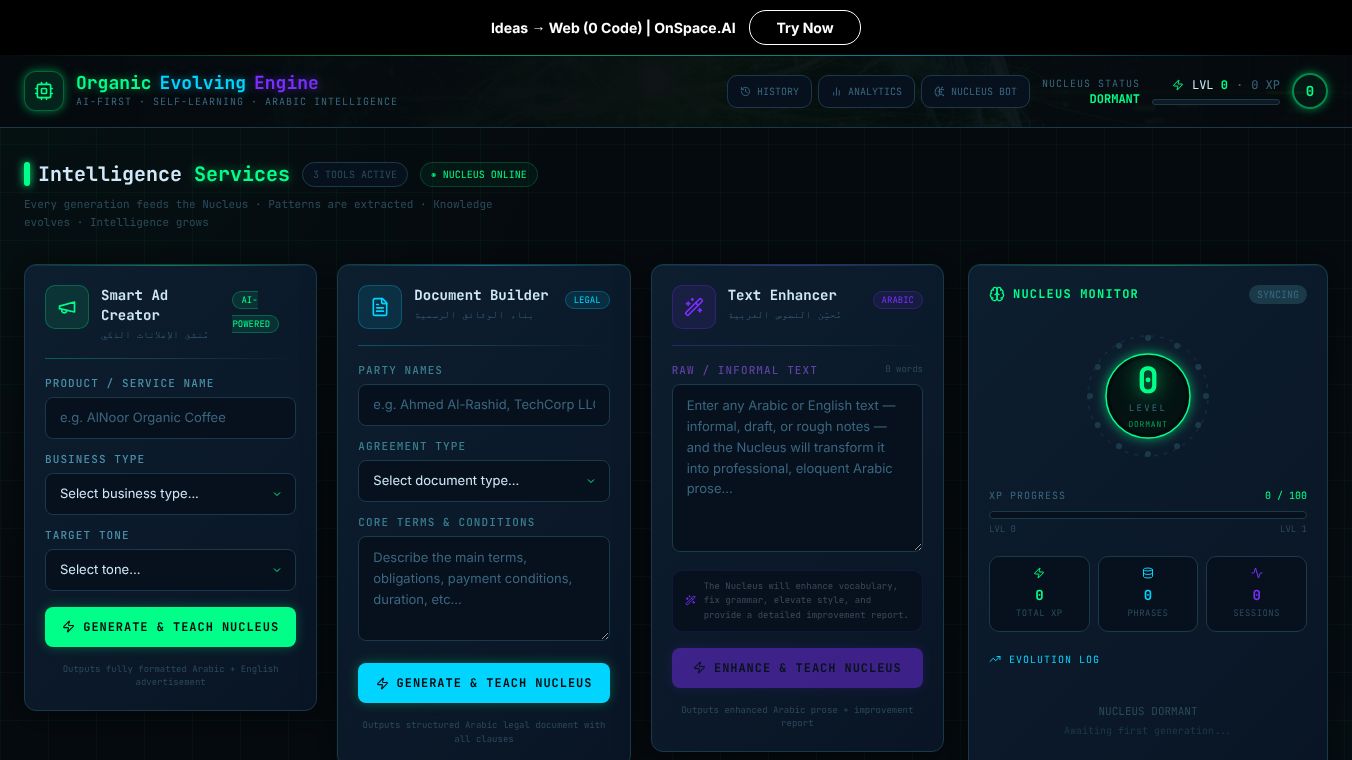Click the Organic Evolving Engine chip logo
Viewport: 1352px width, 760px height.
[x=44, y=91]
